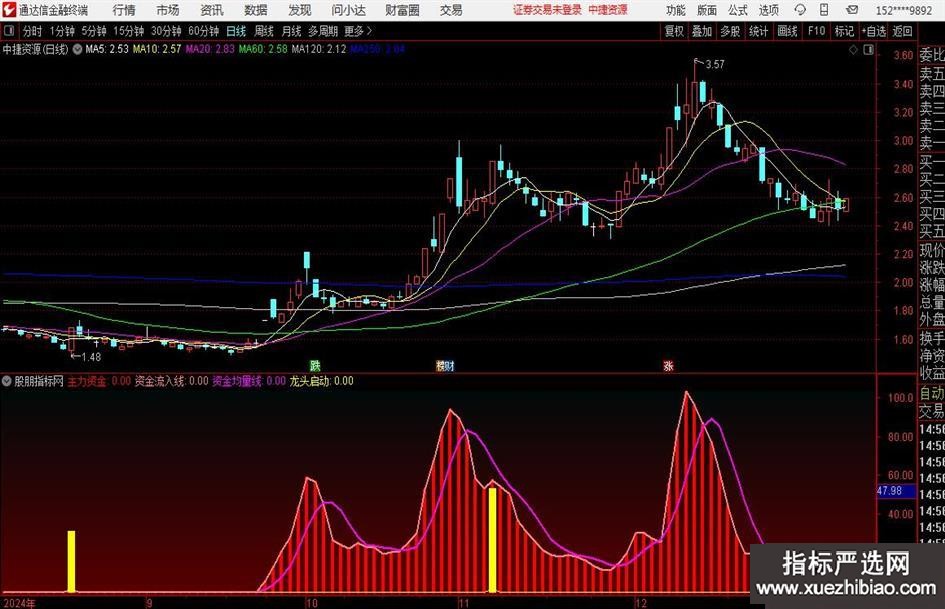Click the MA20: 2.83 label
This screenshot has width=945, height=609.
coord(210,49)
